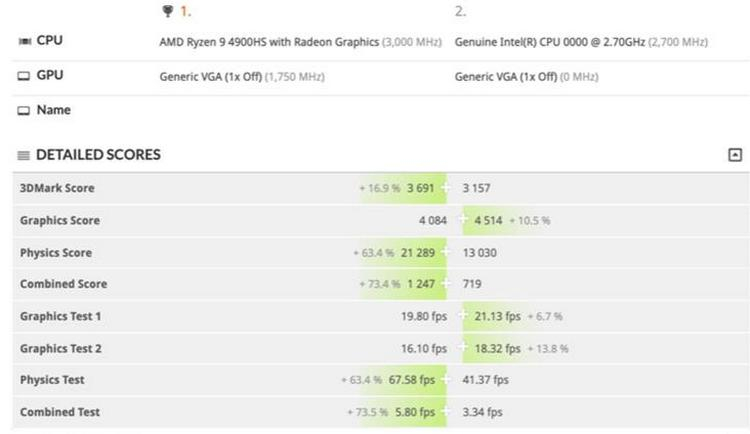This screenshot has height=434, width=750.
Task: Open the Genuine Intel CPU 0000 link
Action: click(550, 42)
